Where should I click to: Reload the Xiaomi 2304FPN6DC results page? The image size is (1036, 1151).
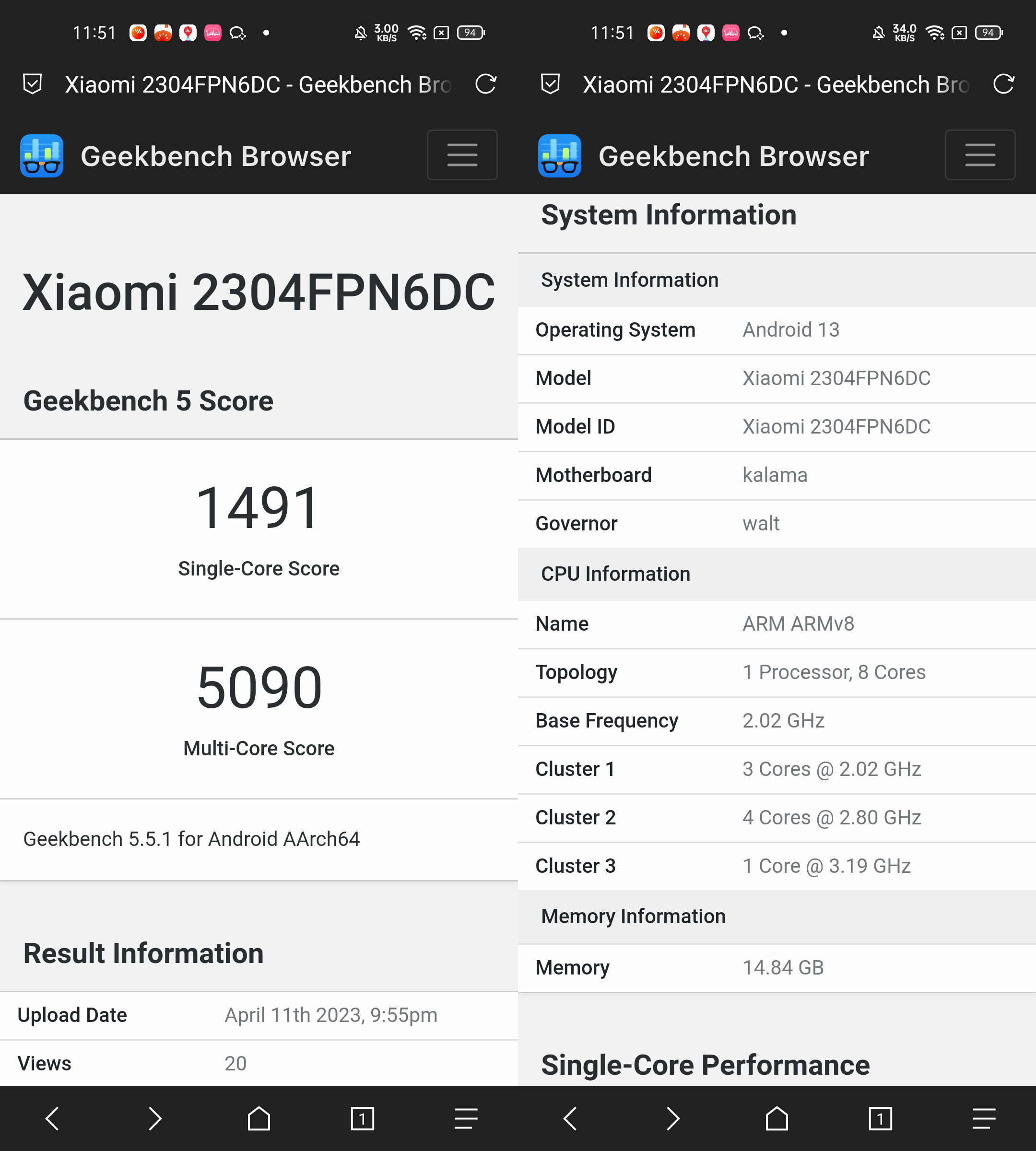[485, 83]
